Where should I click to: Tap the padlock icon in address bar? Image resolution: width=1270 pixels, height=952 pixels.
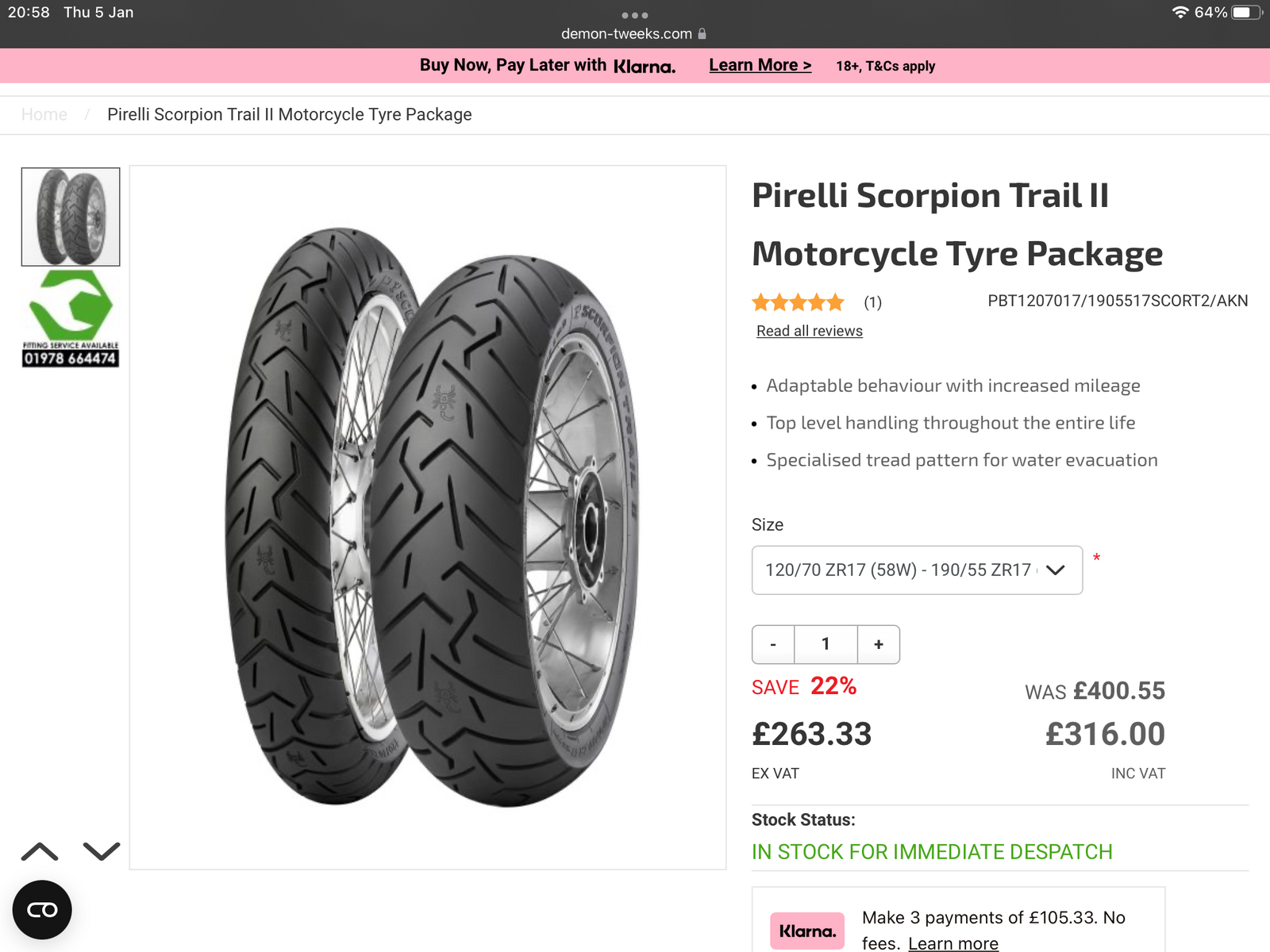click(702, 34)
